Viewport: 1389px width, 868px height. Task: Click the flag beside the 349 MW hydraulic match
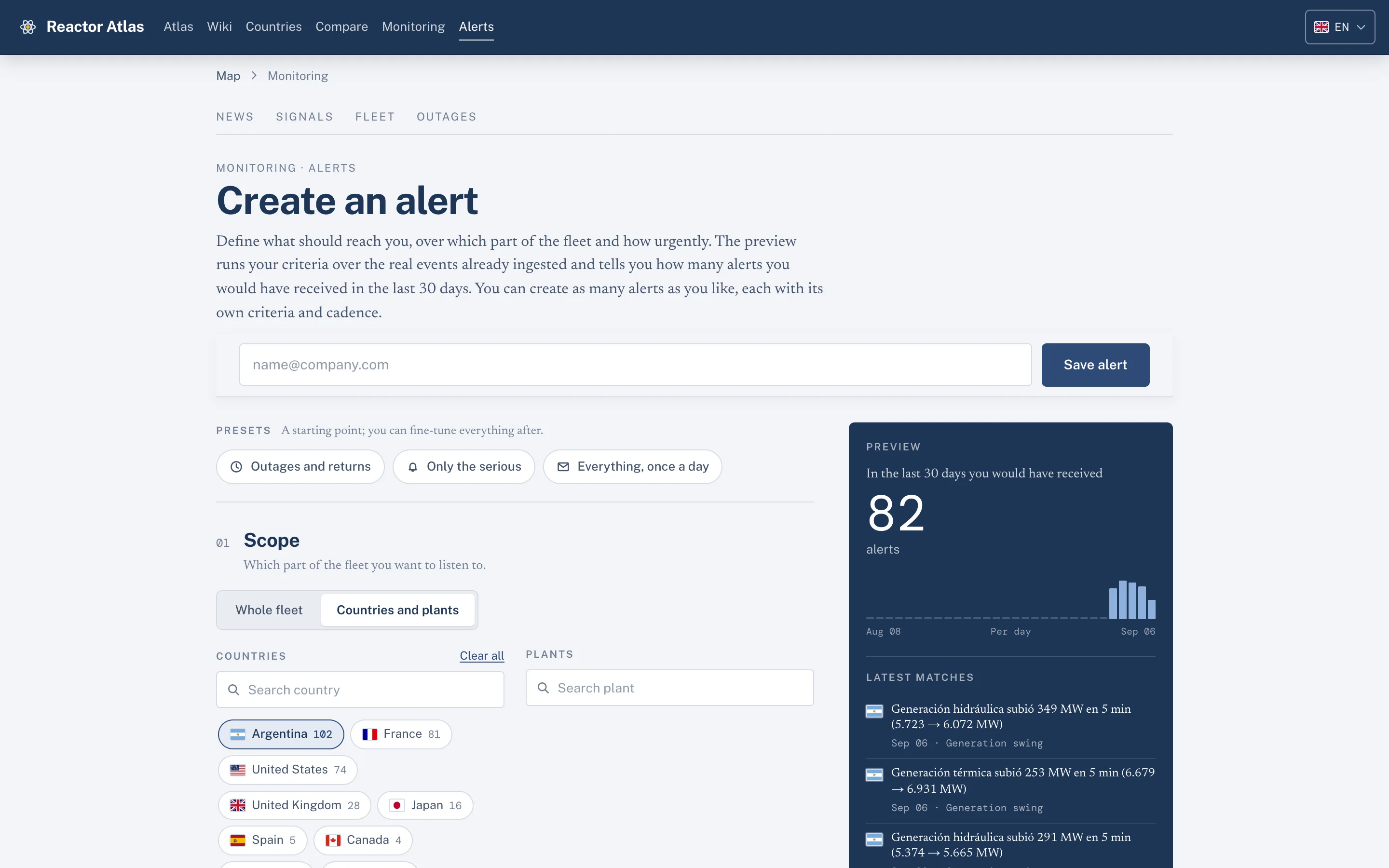tap(874, 711)
